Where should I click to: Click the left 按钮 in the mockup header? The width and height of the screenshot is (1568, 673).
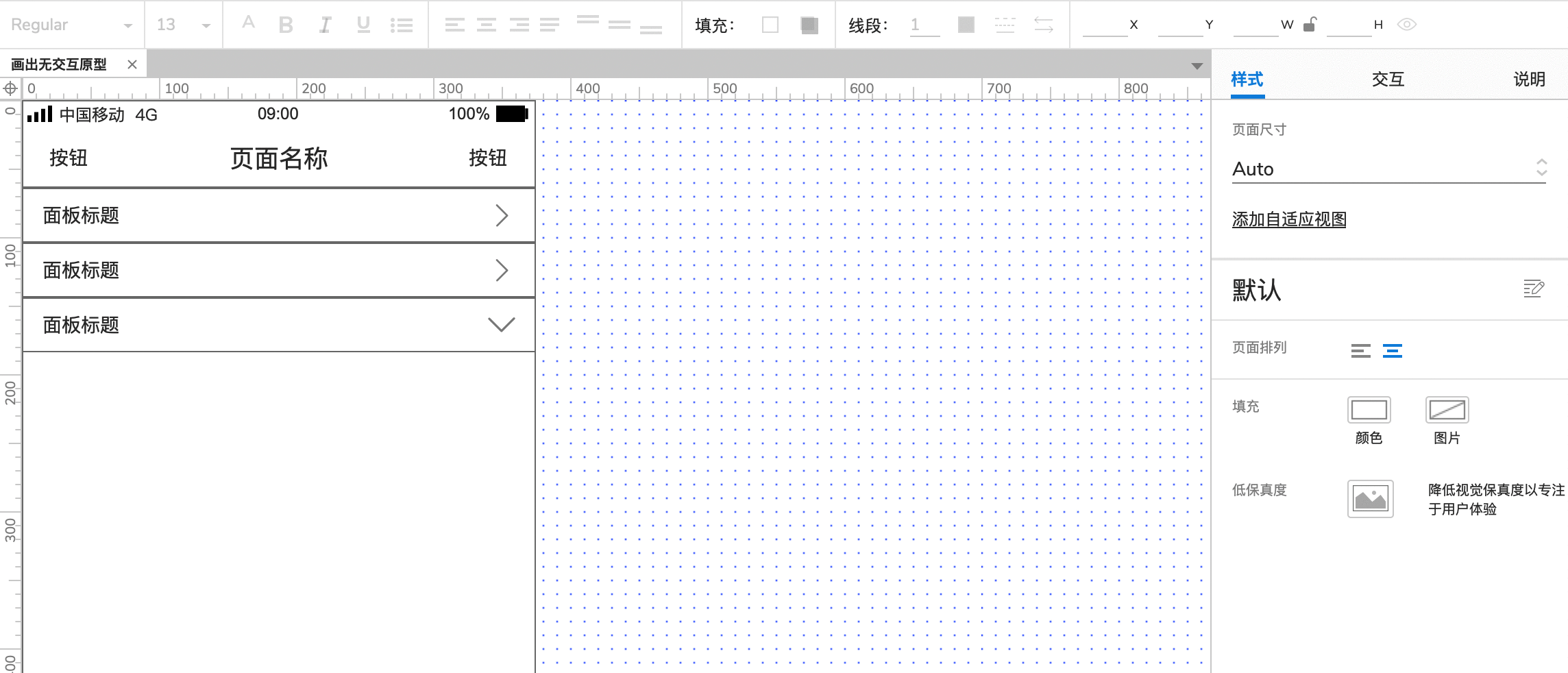(x=68, y=158)
